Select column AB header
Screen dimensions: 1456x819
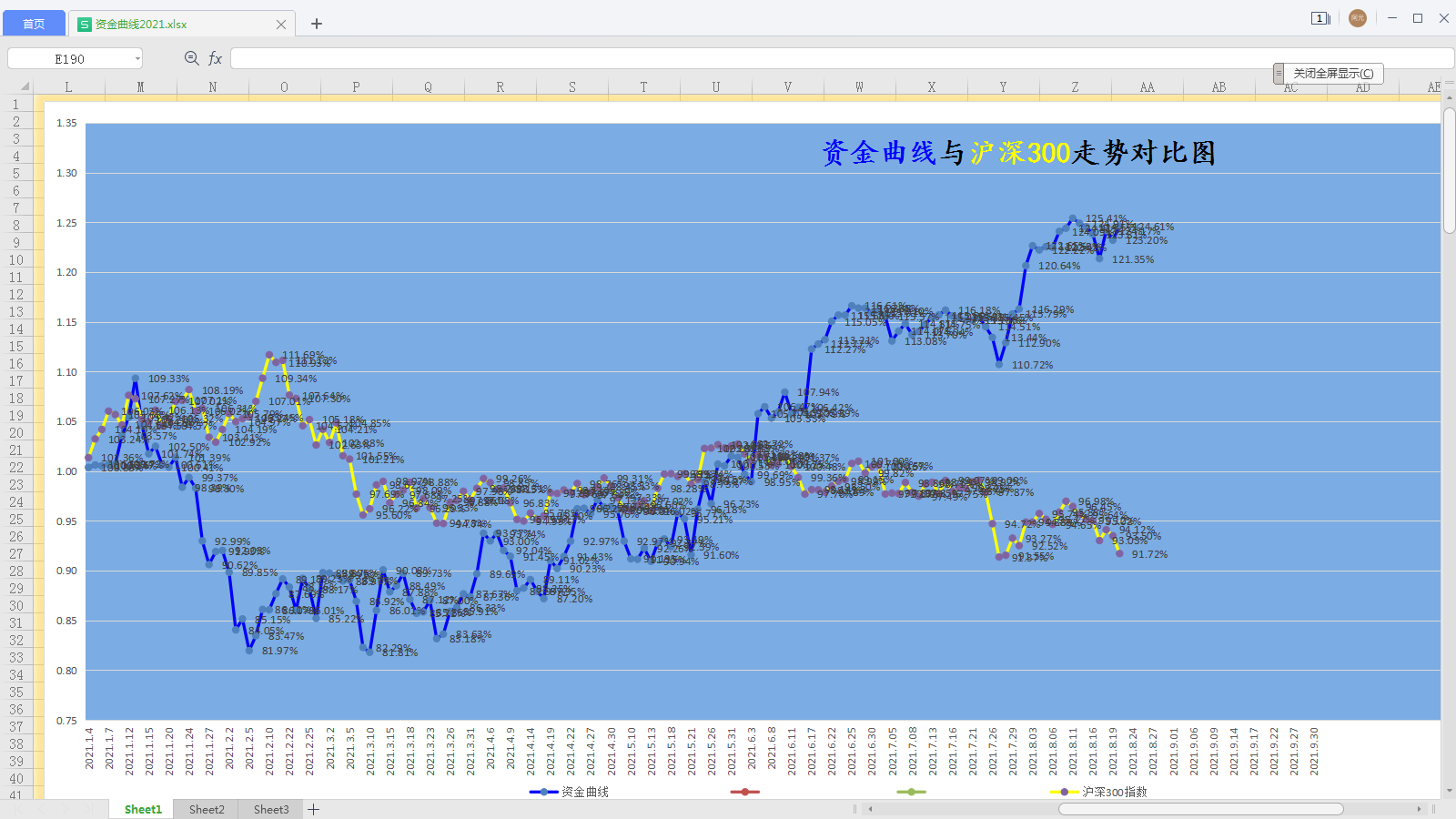1218,87
